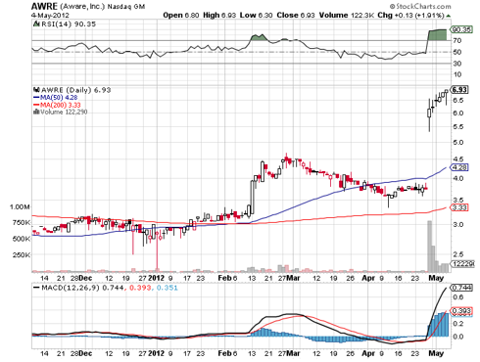Click the 90.35 RSI value badge
Screen dimensions: 480x362
pos(461,30)
